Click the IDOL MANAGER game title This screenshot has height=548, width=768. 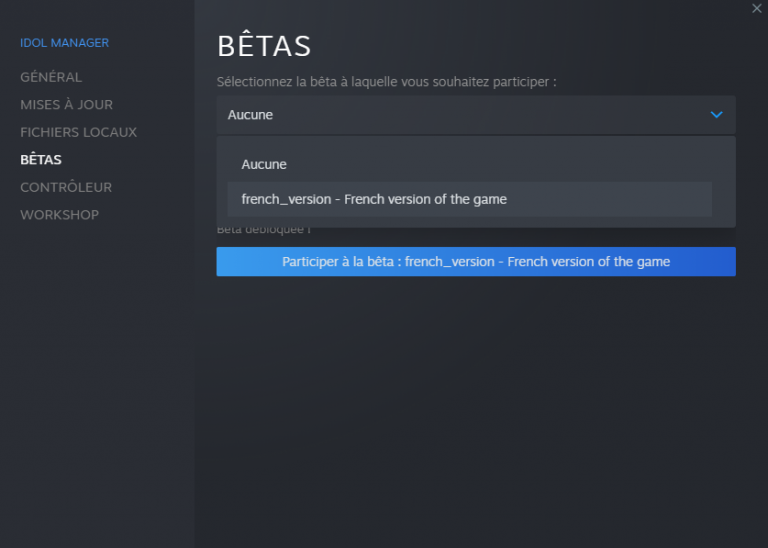[65, 43]
